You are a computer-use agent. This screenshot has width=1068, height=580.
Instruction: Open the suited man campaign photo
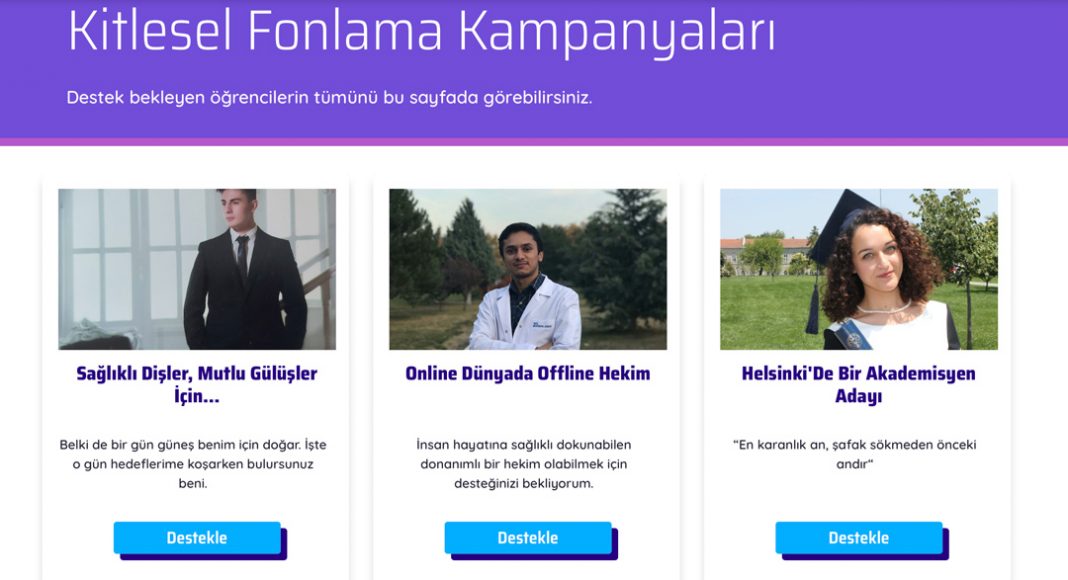pos(197,269)
